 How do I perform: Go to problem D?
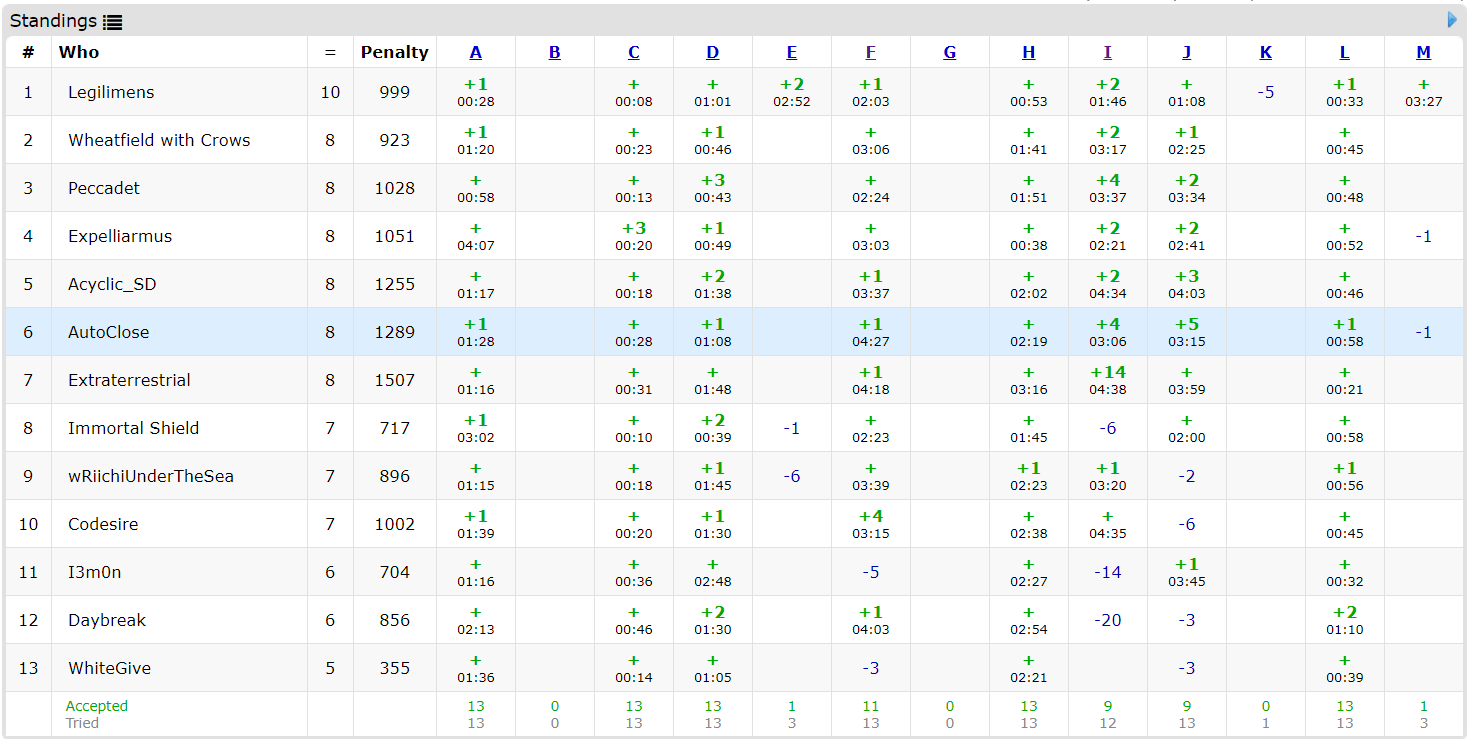712,53
